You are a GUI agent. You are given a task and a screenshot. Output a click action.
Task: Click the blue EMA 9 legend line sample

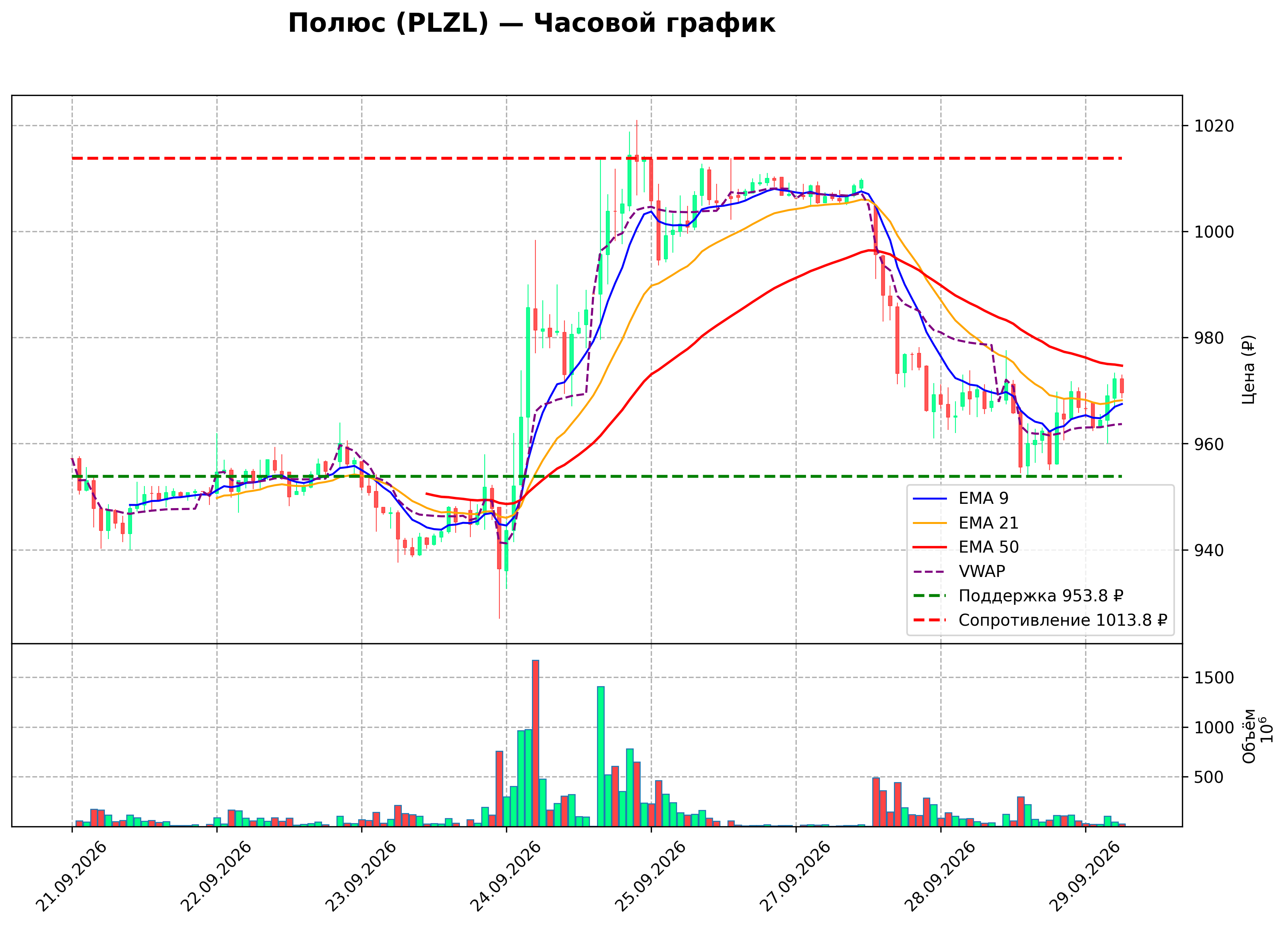pyautogui.click(x=930, y=498)
